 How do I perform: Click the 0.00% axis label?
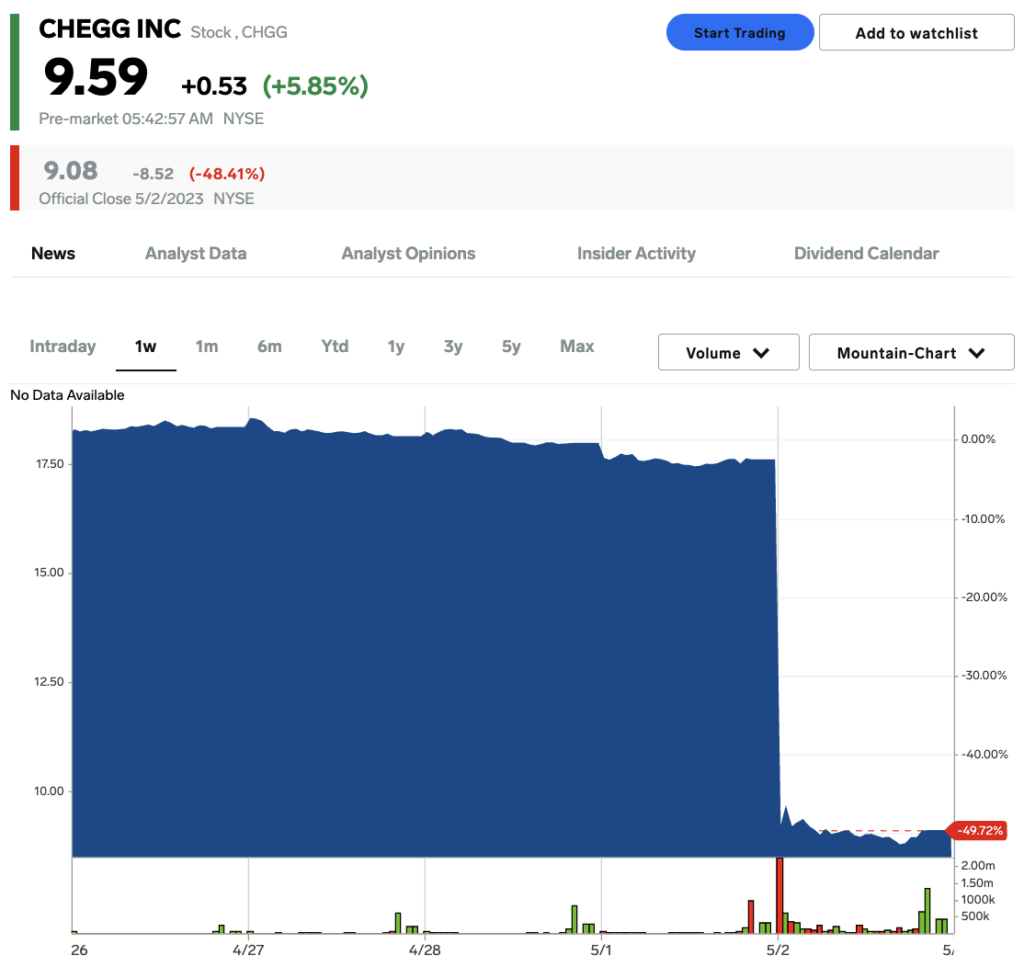click(x=978, y=439)
